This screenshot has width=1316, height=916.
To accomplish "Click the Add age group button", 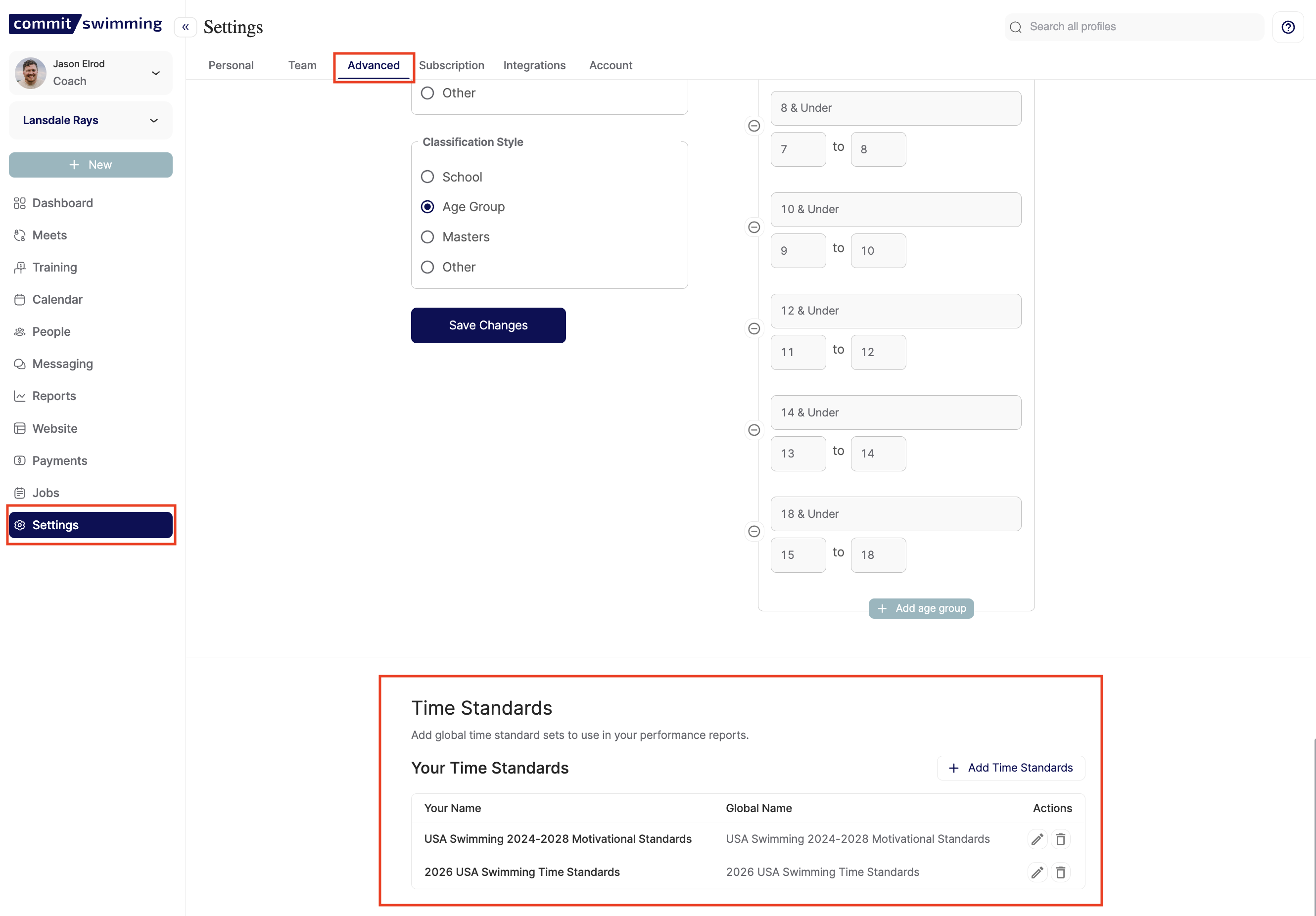I will 921,608.
